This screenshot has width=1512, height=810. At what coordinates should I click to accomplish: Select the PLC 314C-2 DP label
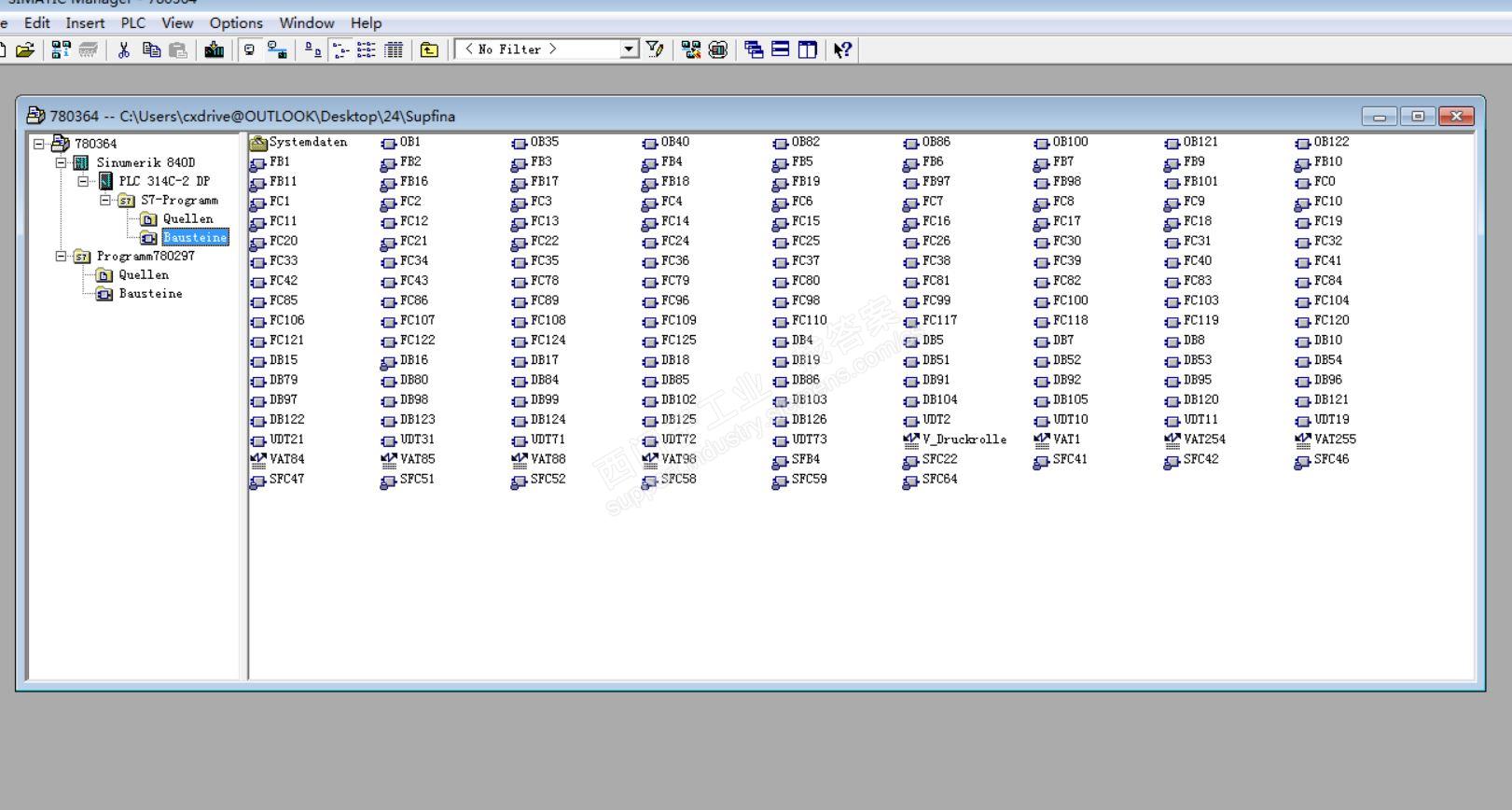(164, 181)
